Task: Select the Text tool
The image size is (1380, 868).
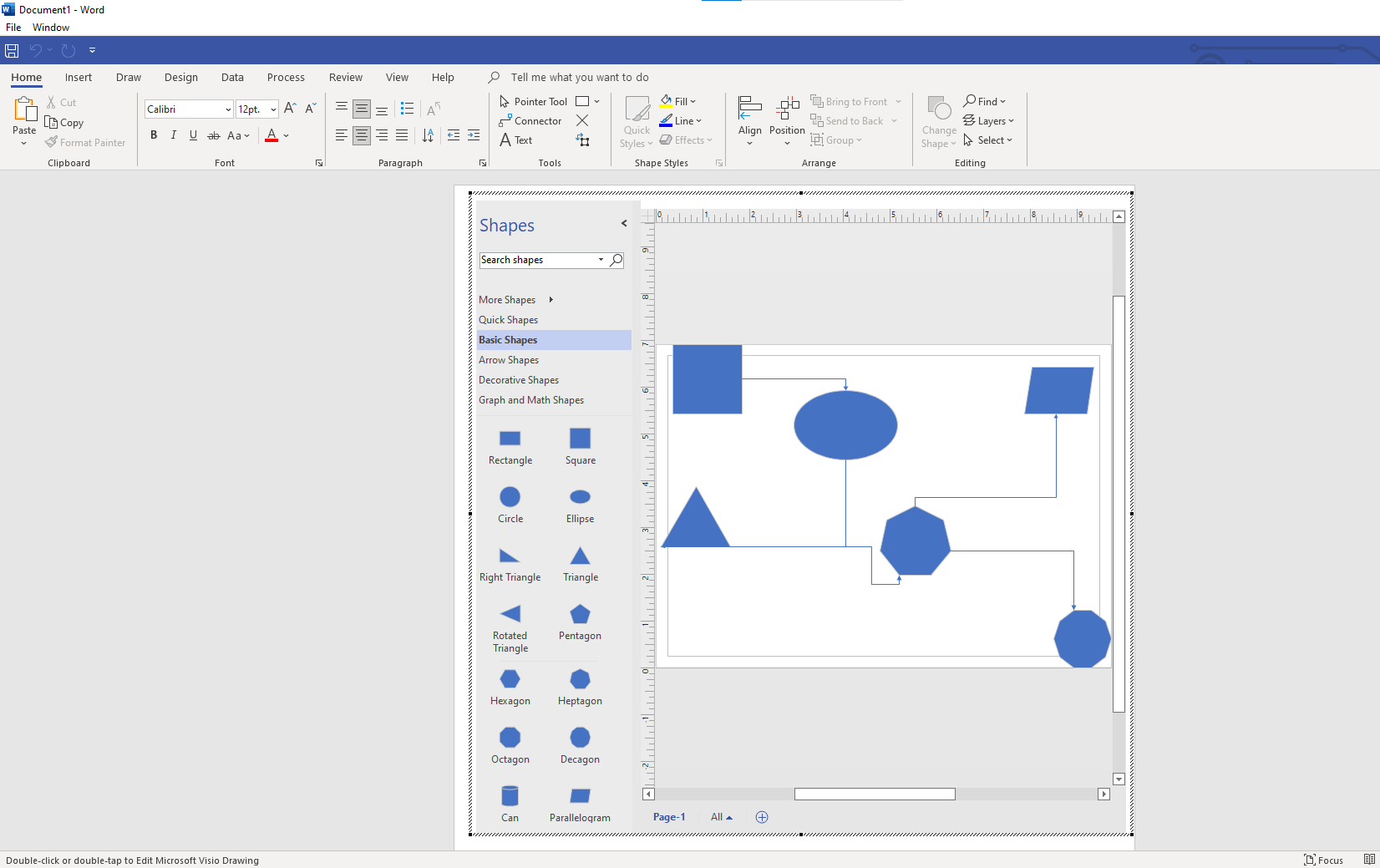Action: point(516,140)
